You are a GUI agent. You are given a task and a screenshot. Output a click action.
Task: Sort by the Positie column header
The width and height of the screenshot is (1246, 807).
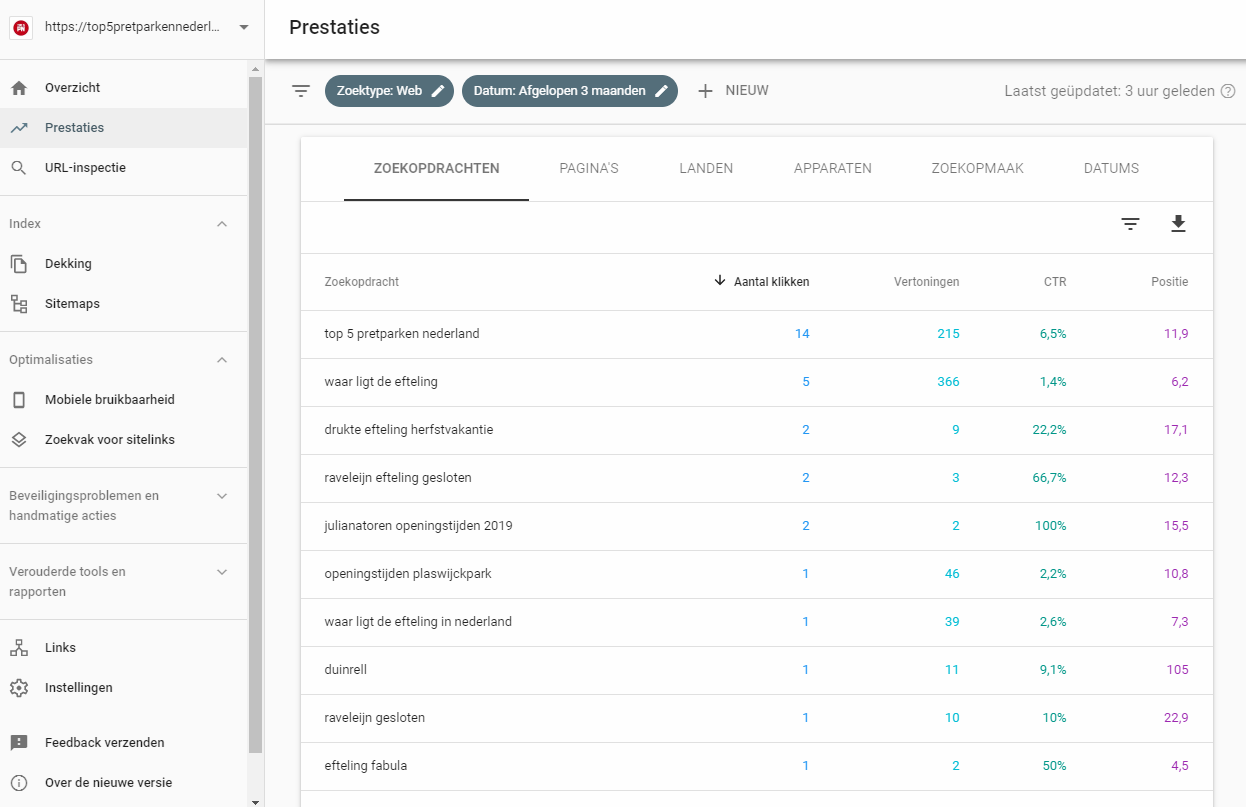coord(1170,282)
